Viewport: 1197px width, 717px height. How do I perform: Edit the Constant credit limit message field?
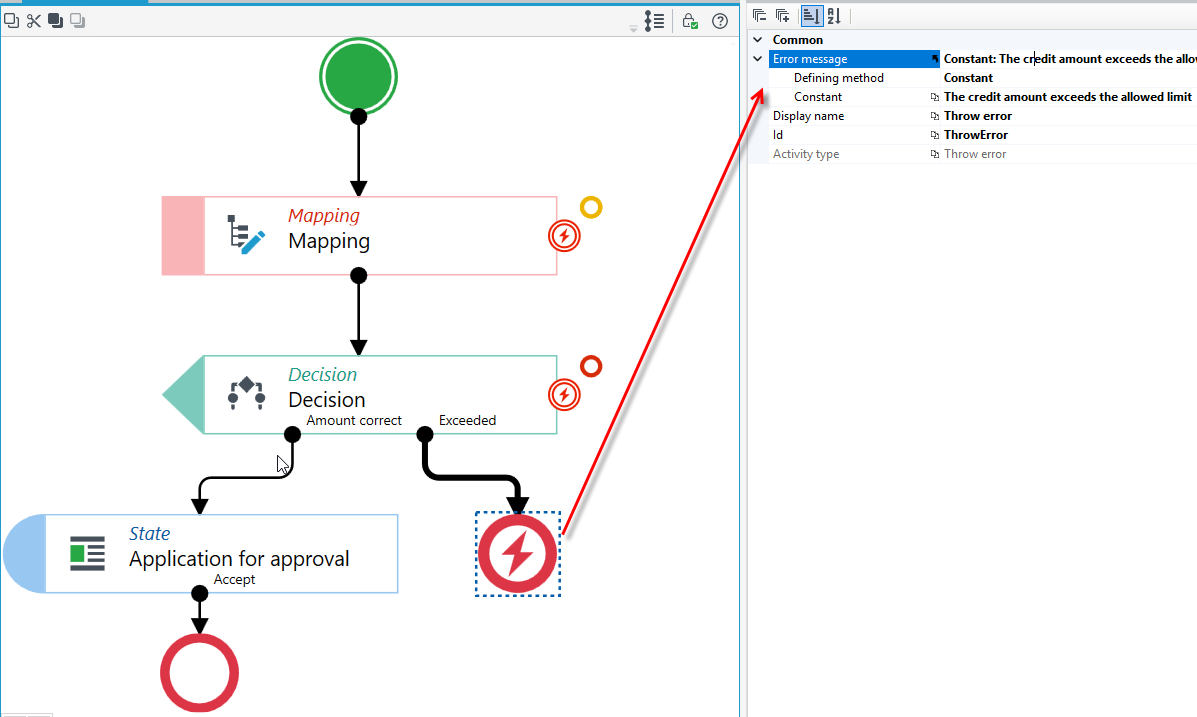1069,97
